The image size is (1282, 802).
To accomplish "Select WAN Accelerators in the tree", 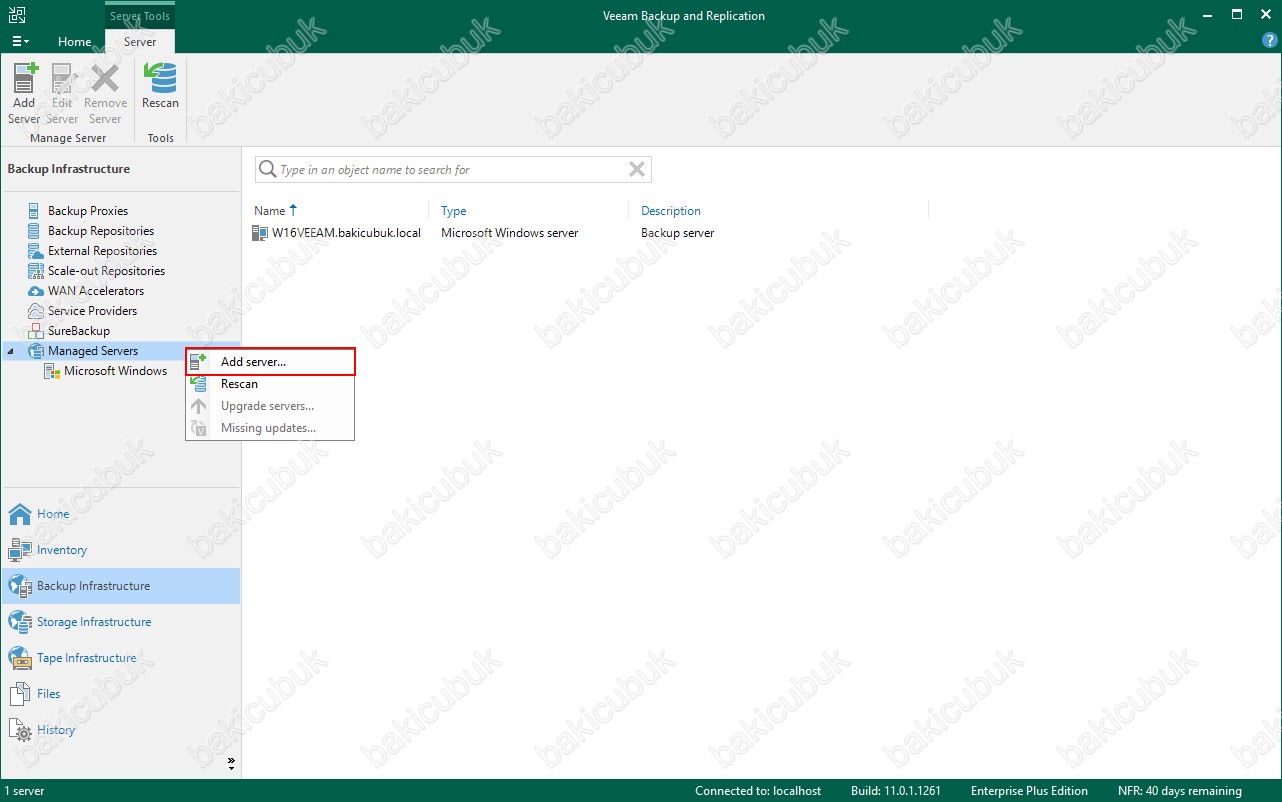I will (96, 291).
